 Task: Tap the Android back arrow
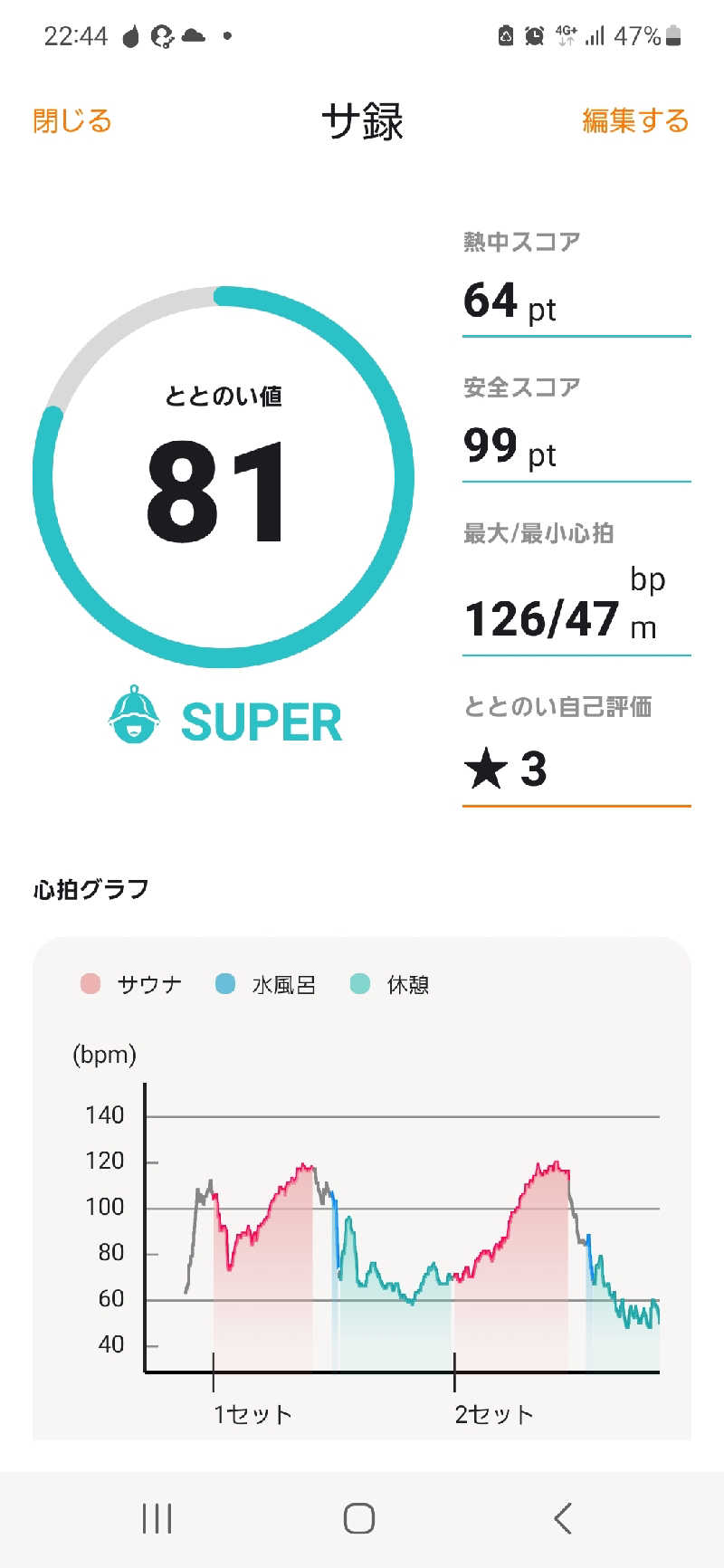click(562, 1518)
